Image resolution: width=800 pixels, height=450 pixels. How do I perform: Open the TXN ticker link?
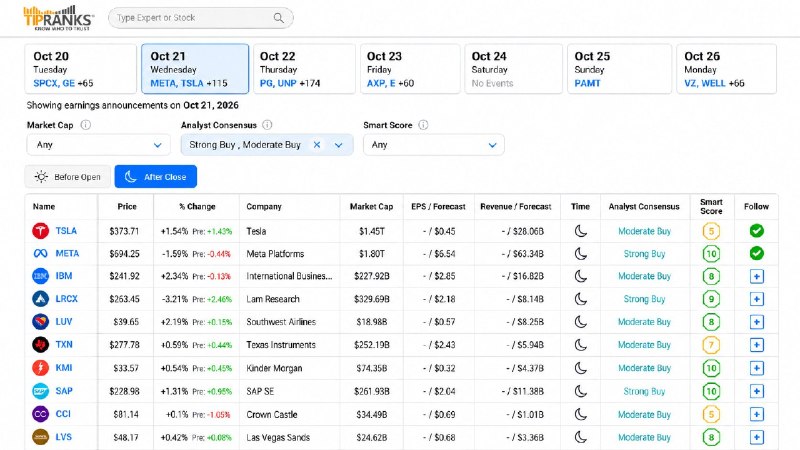coord(64,345)
